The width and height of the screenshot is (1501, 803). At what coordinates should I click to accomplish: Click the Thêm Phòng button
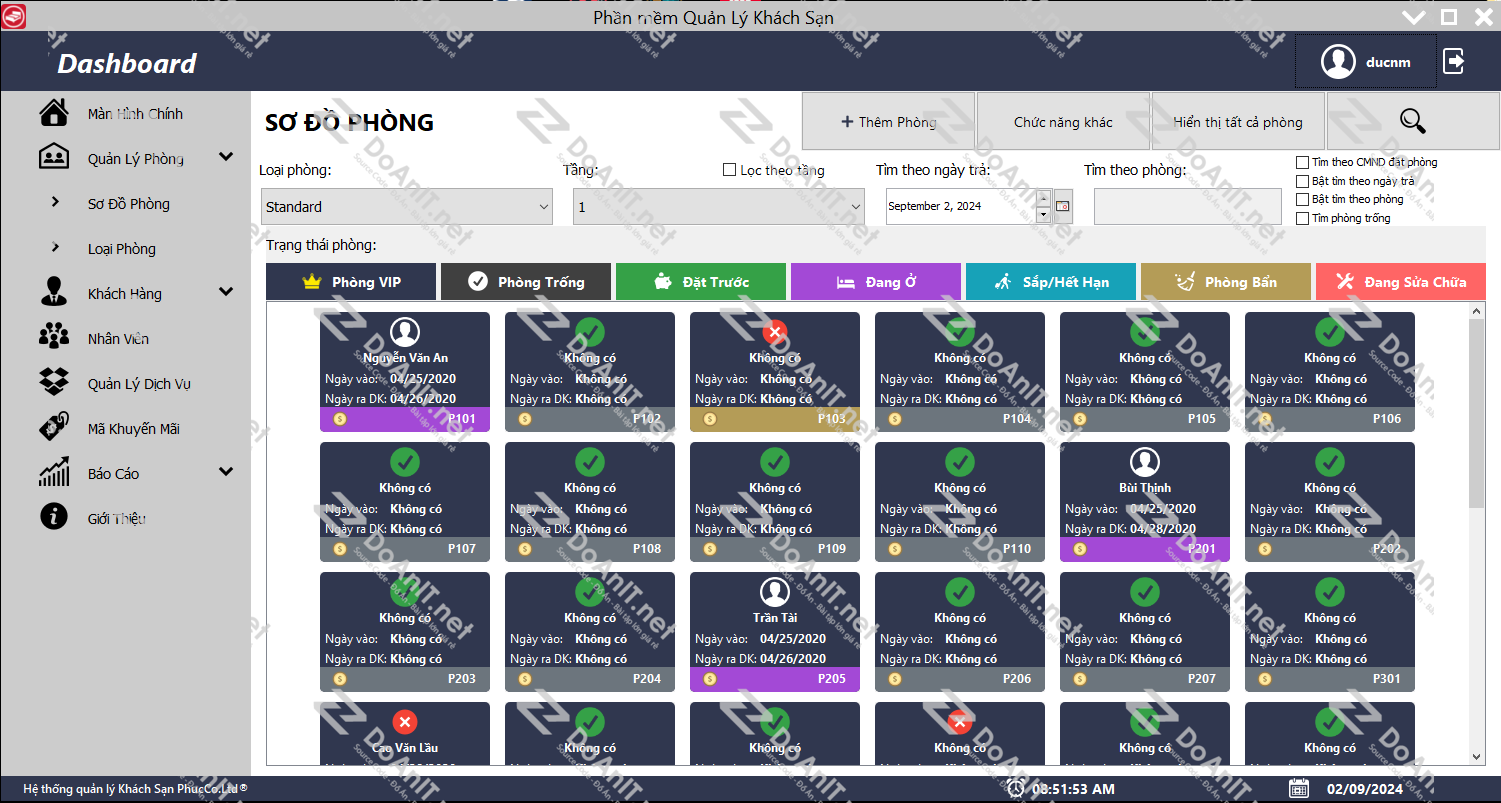888,121
